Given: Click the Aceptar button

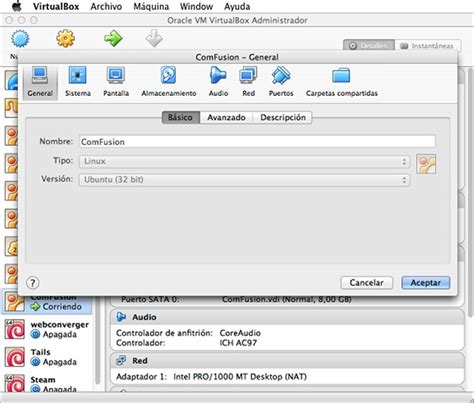Looking at the screenshot, I should 426,283.
